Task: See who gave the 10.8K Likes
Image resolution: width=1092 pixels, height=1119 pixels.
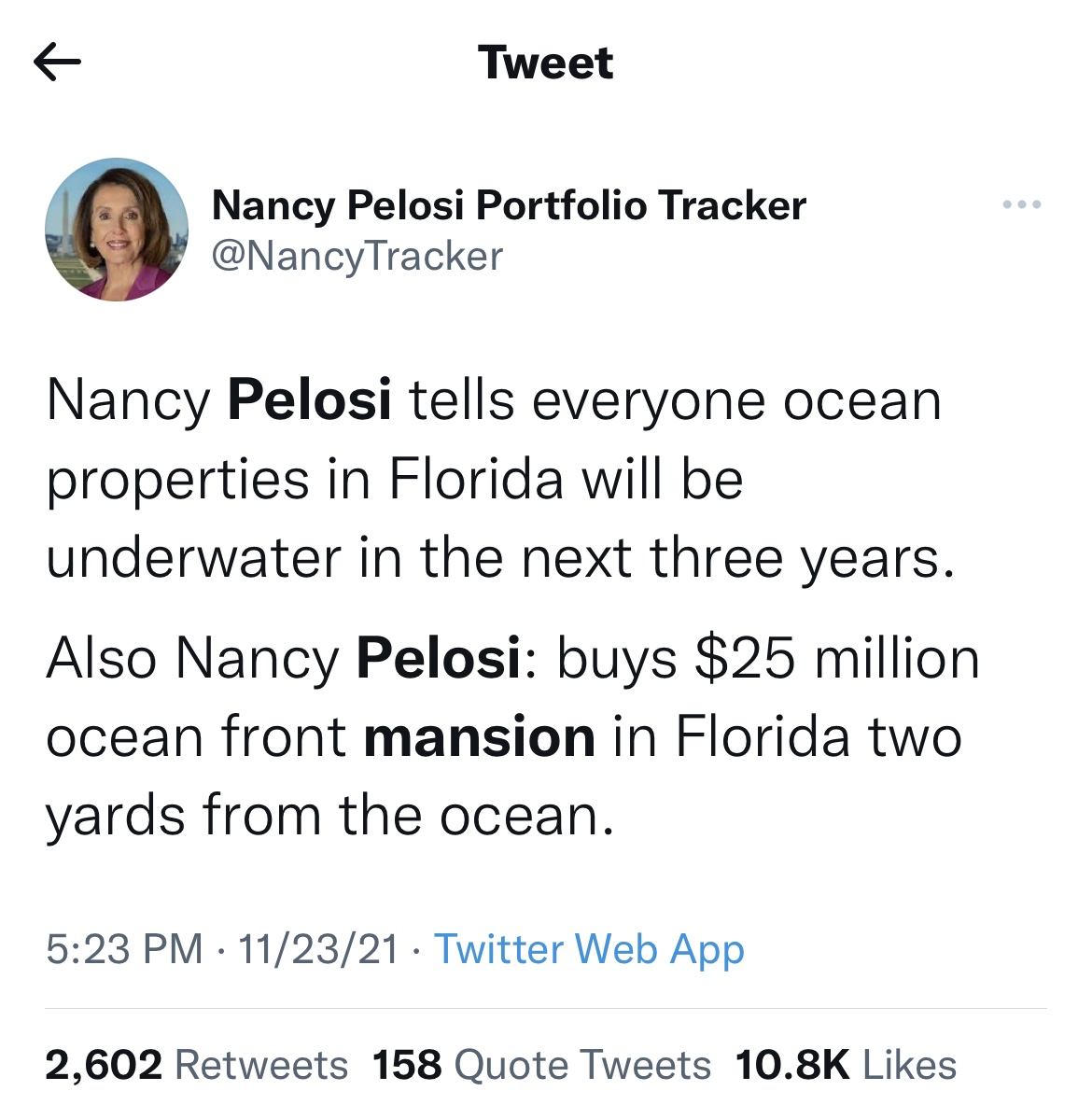Action: 846,1065
